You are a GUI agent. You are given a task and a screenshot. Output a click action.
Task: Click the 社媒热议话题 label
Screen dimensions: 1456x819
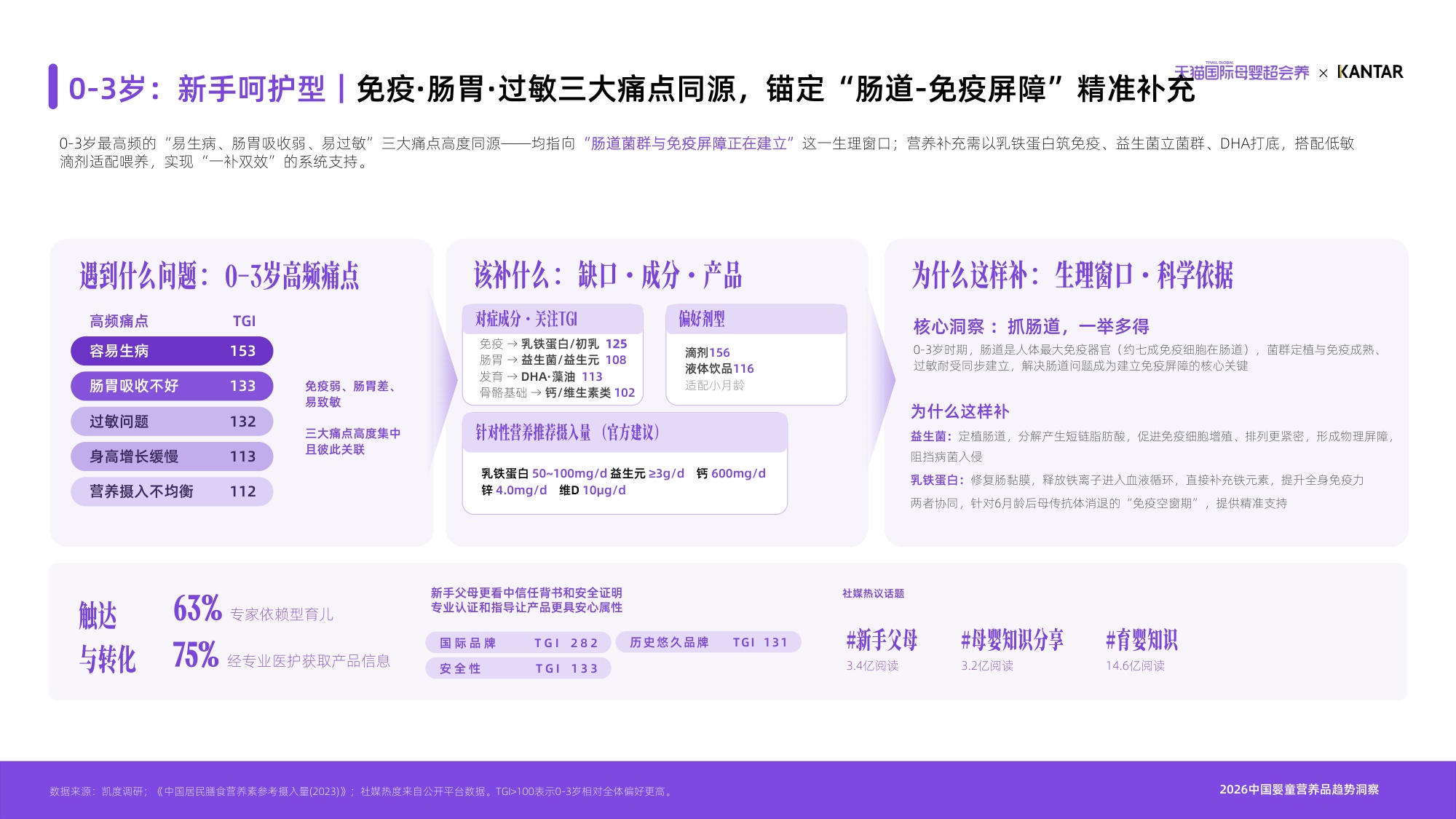(873, 593)
